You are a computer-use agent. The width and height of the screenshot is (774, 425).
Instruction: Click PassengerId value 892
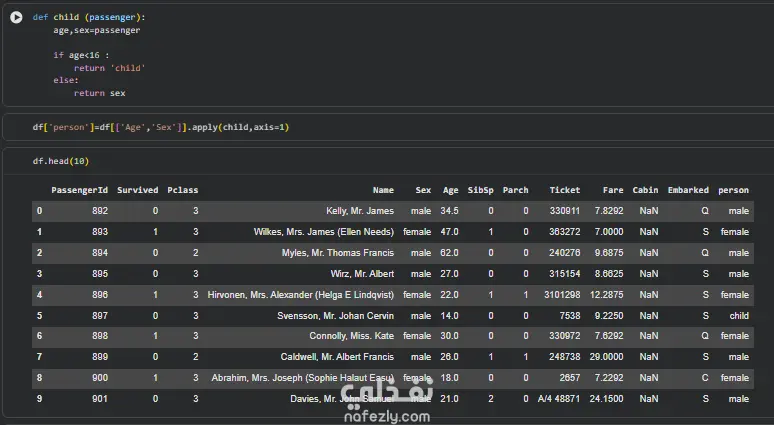100,211
